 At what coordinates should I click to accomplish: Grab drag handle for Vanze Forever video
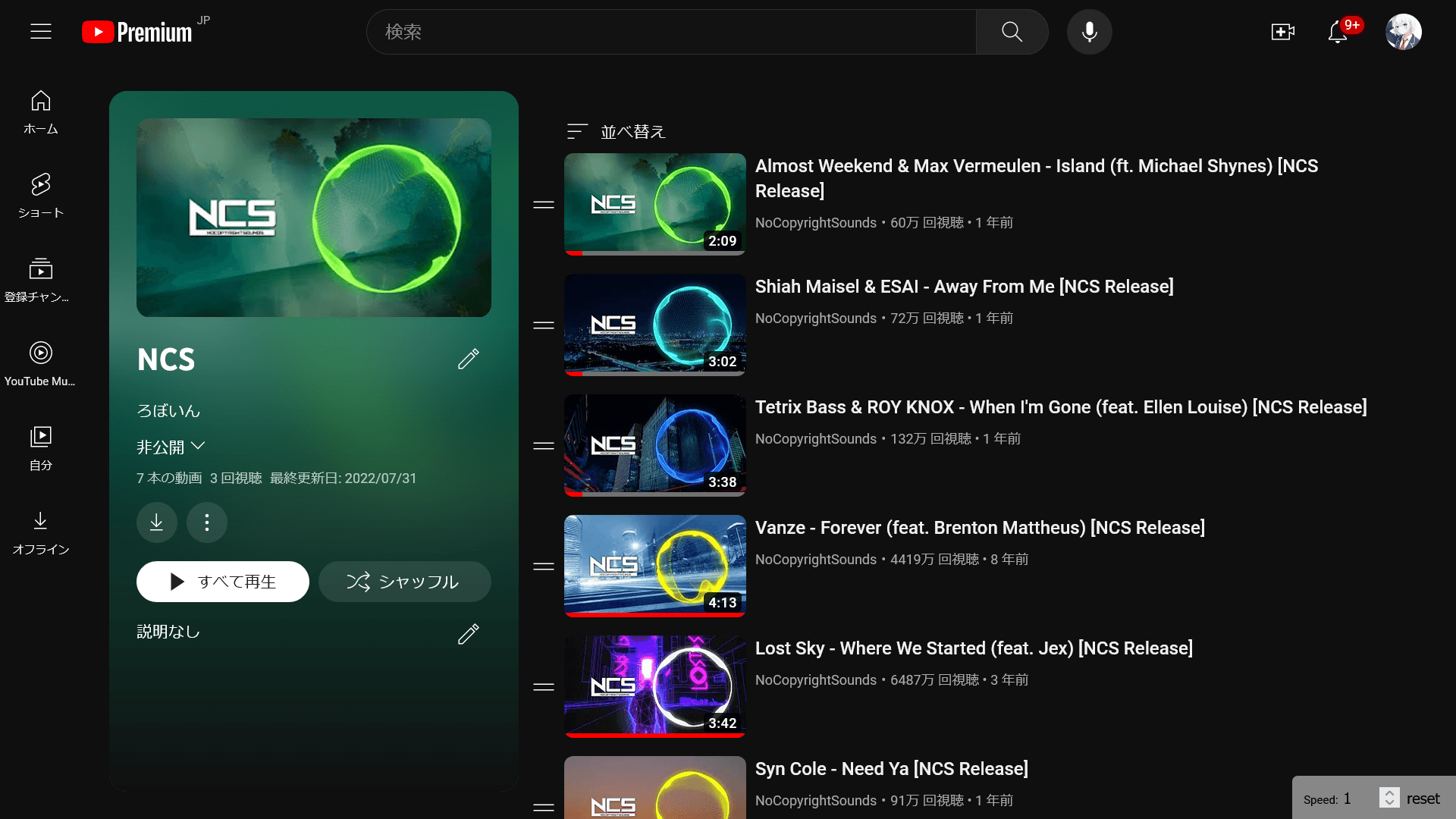[544, 566]
